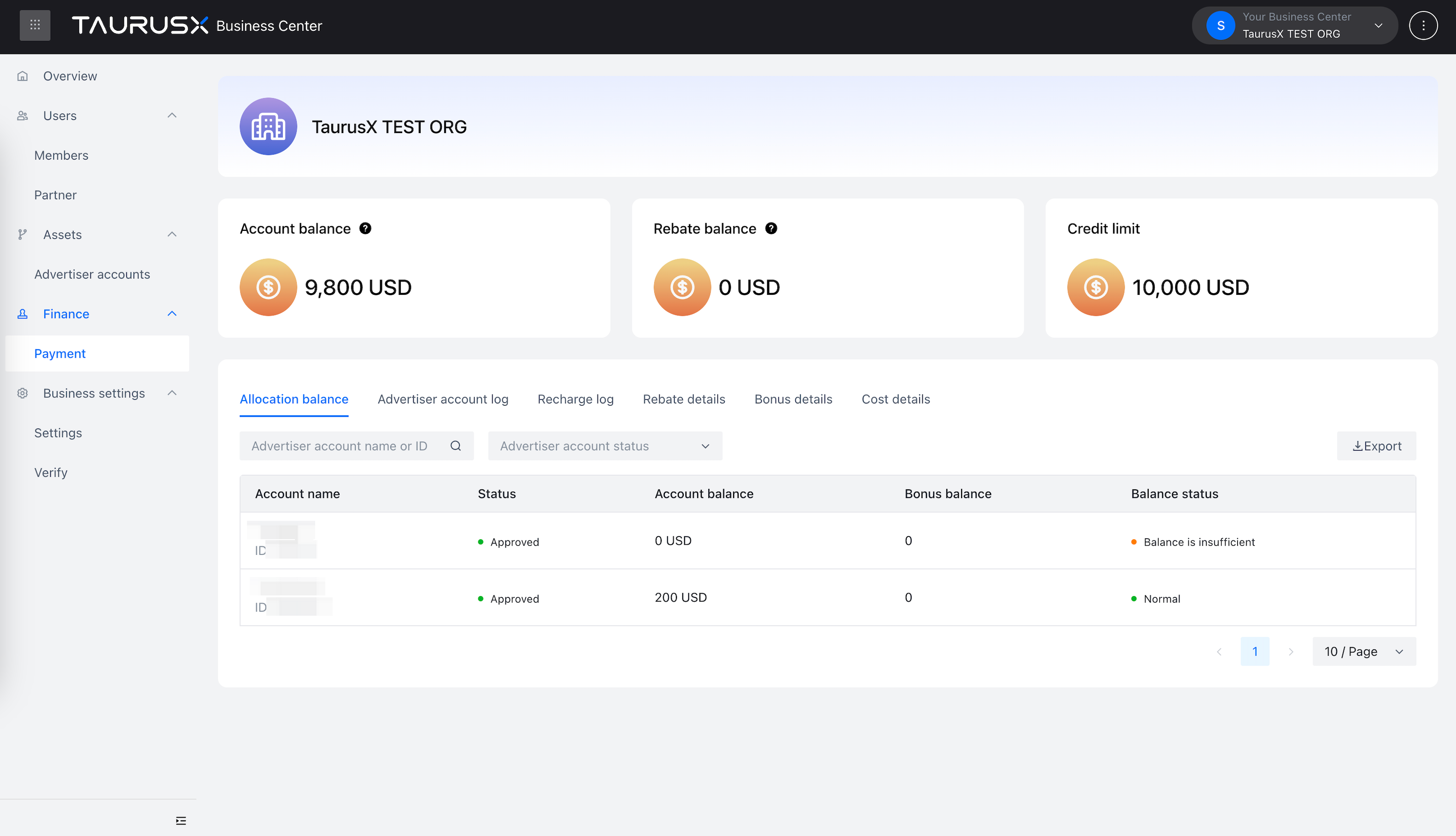Select page number 1
The image size is (1456, 836).
tap(1255, 652)
